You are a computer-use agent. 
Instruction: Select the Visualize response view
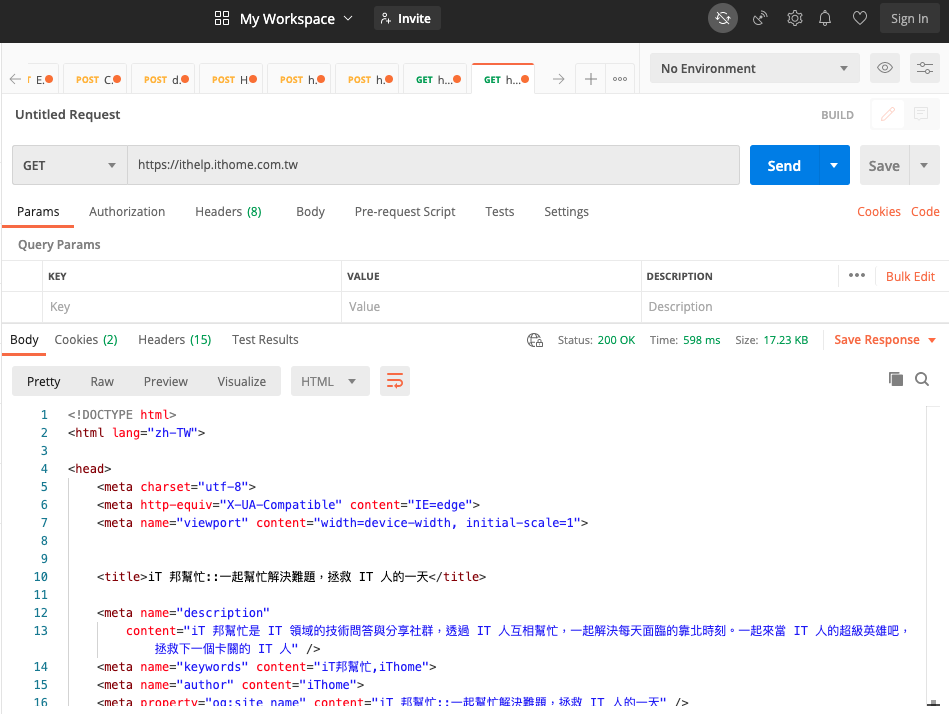[241, 381]
